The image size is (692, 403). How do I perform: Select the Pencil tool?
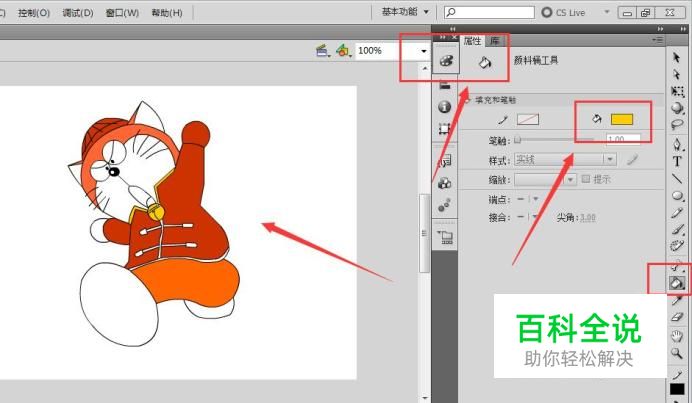677,213
